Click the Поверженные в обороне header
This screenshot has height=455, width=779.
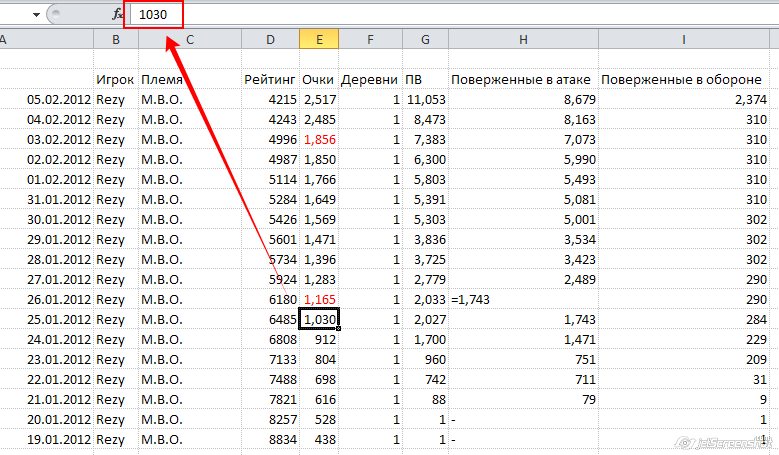(684, 79)
